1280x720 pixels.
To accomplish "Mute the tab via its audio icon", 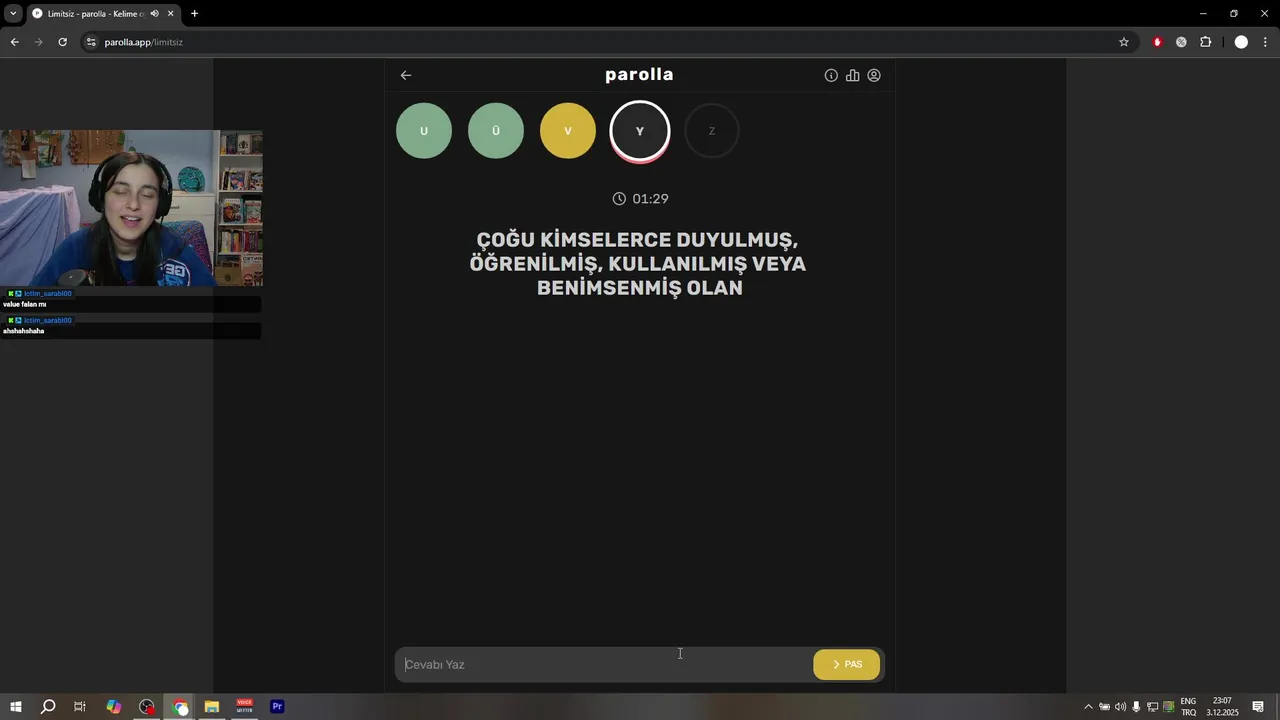I will pyautogui.click(x=155, y=13).
